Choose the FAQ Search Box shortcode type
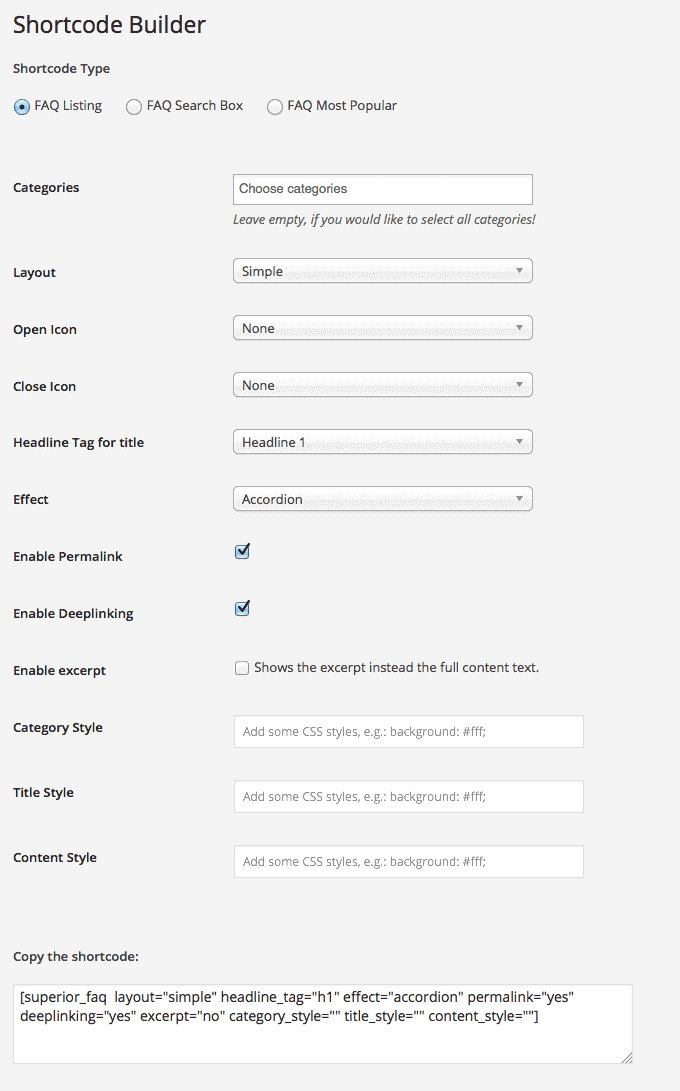This screenshot has width=680, height=1091. tap(134, 107)
